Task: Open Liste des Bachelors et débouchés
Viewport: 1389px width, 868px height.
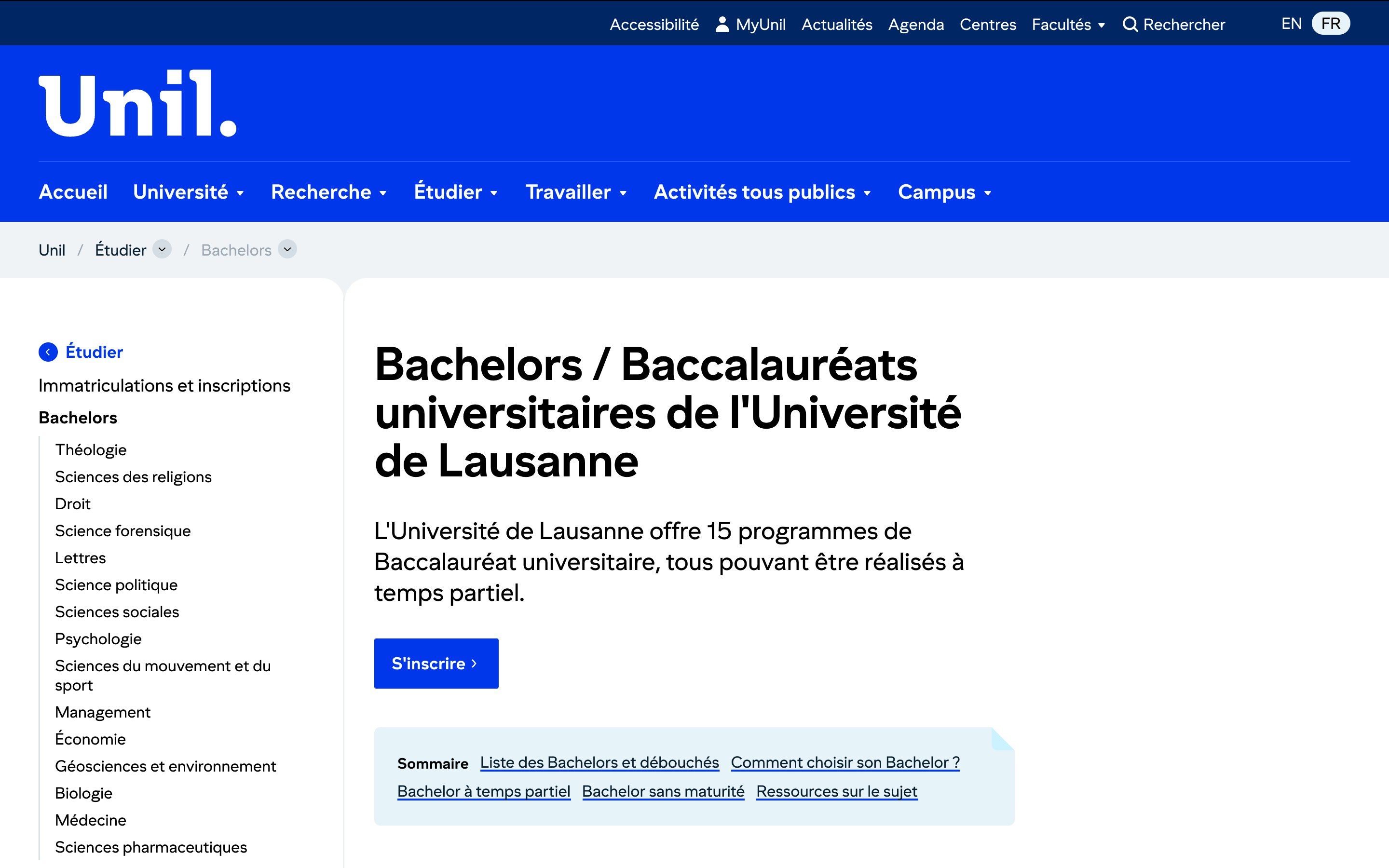Action: point(599,762)
